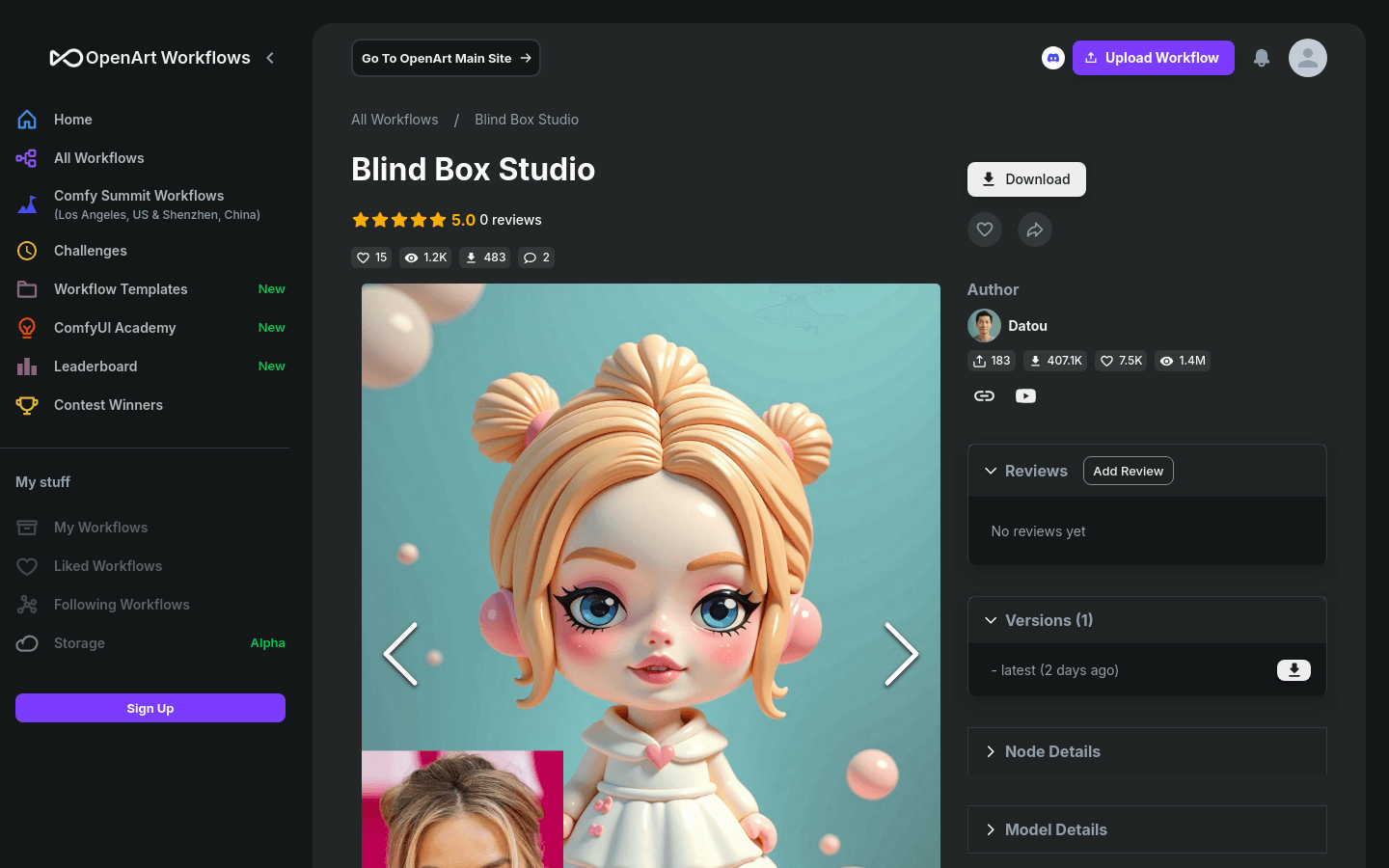Click the Workflow Templates folder icon
This screenshot has height=868, width=1389.
27,289
